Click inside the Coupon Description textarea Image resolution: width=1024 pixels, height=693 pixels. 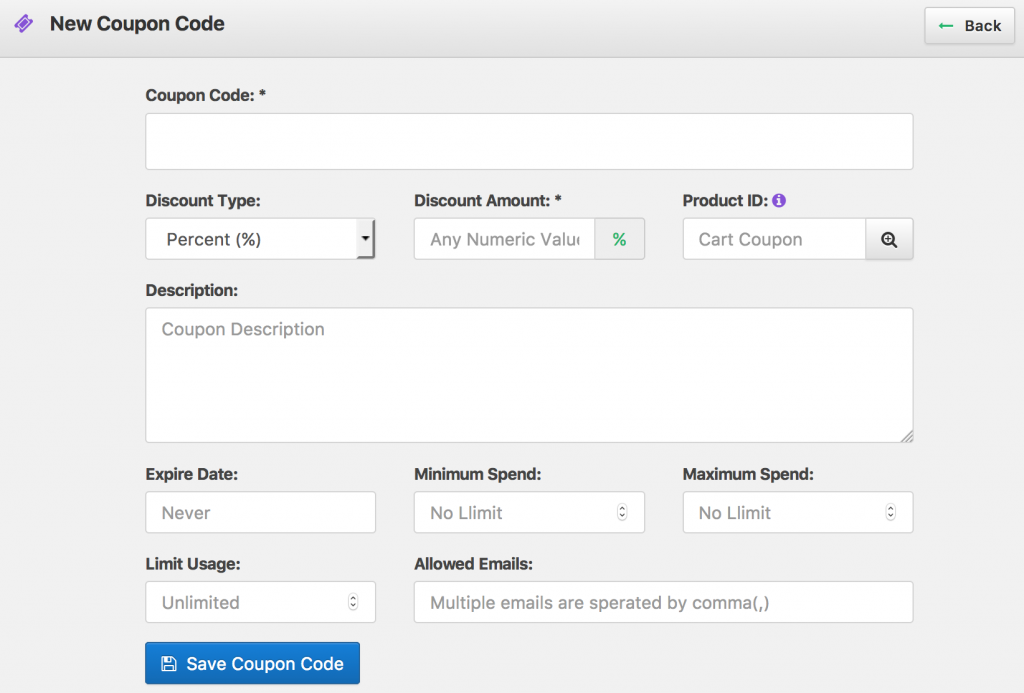click(x=529, y=375)
